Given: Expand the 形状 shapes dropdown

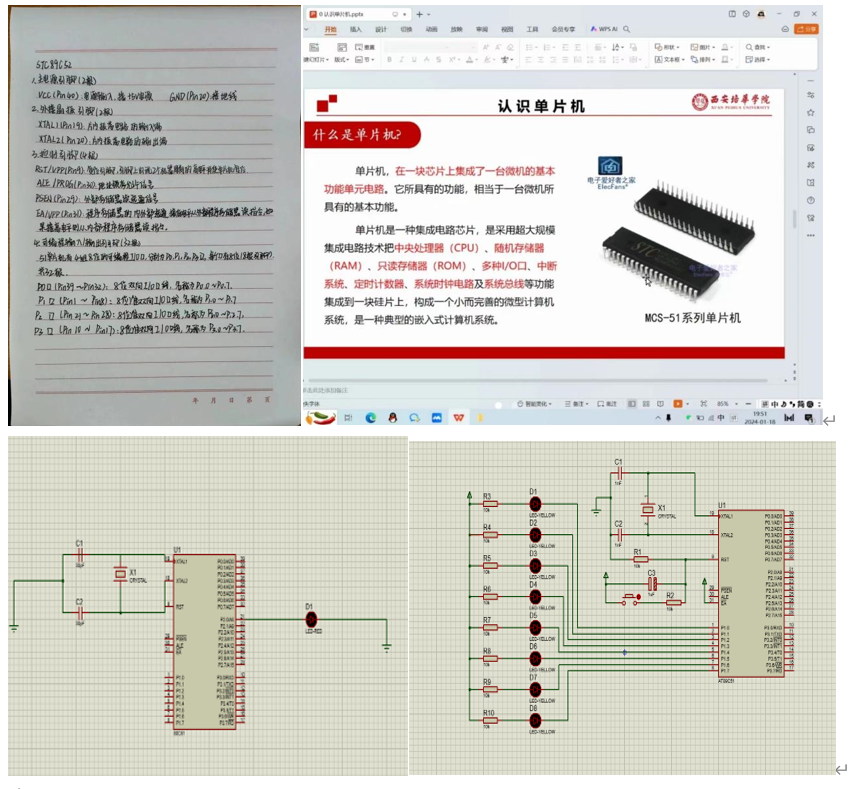Looking at the screenshot, I should (x=667, y=47).
